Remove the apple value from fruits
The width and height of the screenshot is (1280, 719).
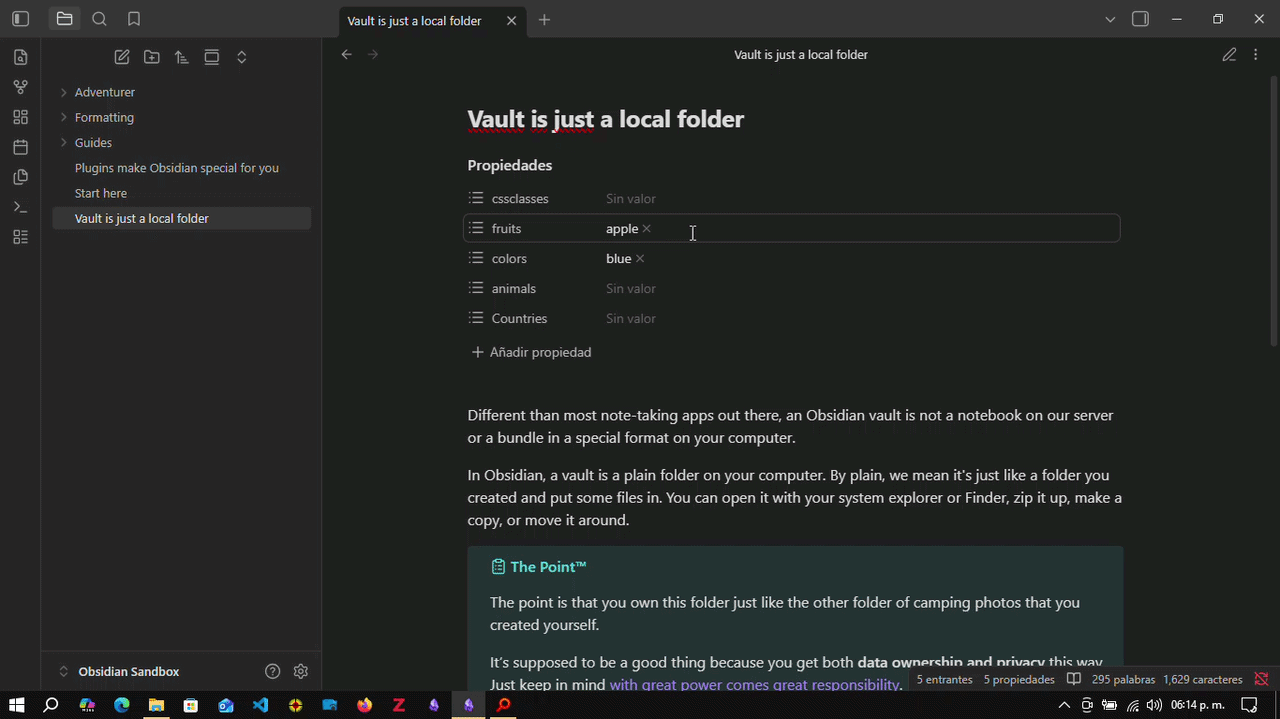coord(647,229)
